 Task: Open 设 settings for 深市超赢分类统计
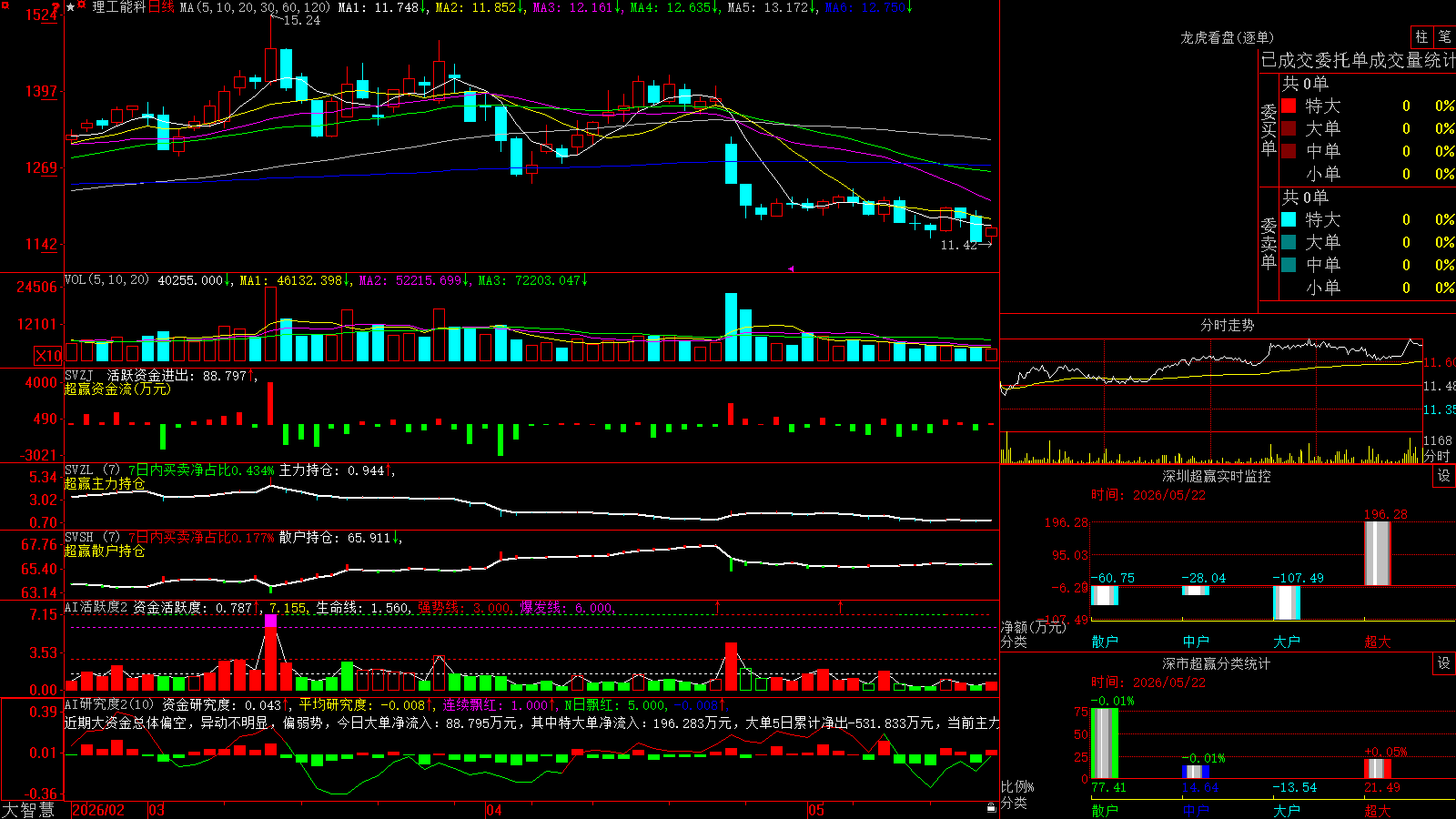tap(1444, 663)
